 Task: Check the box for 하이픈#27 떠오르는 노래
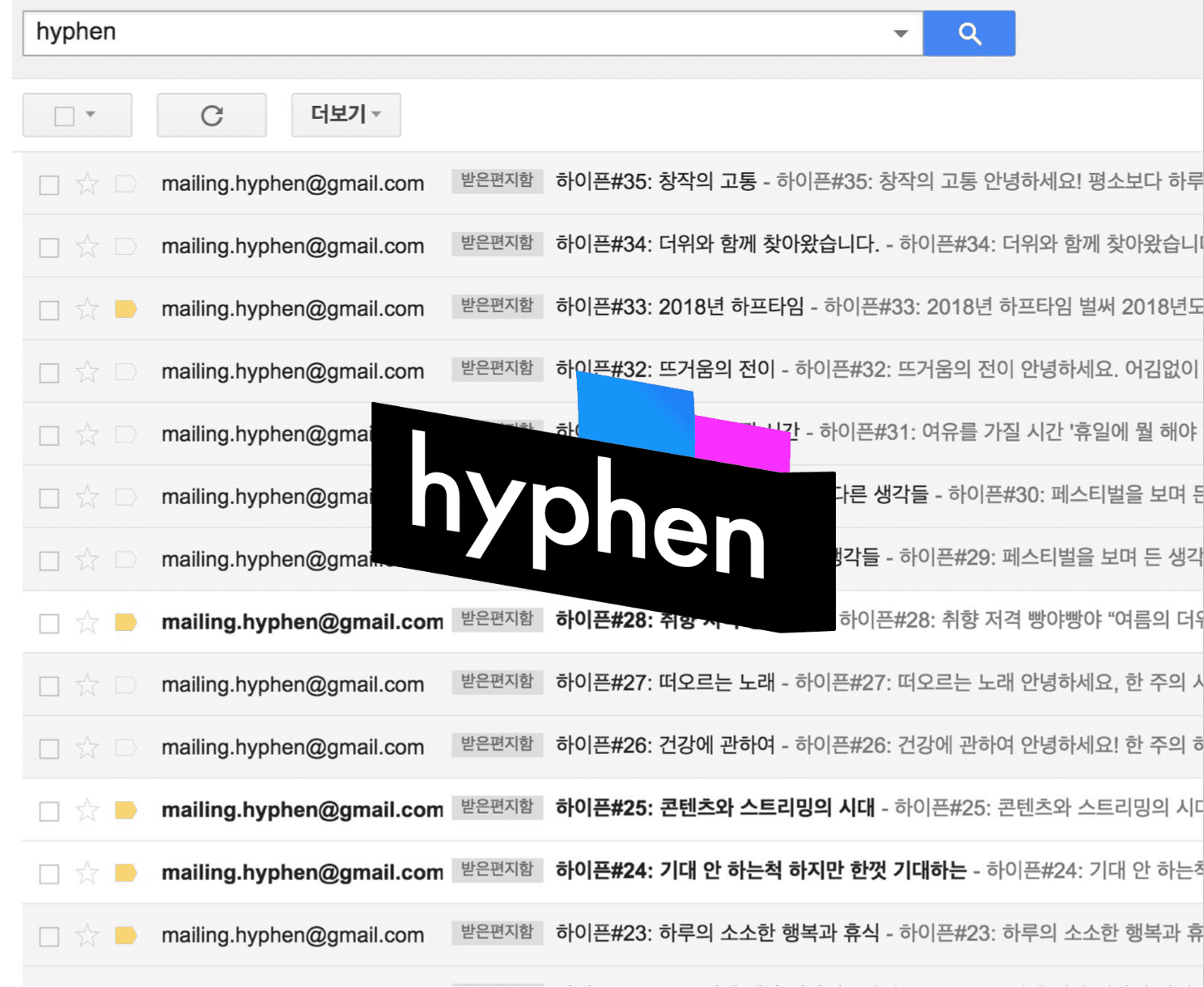49,686
